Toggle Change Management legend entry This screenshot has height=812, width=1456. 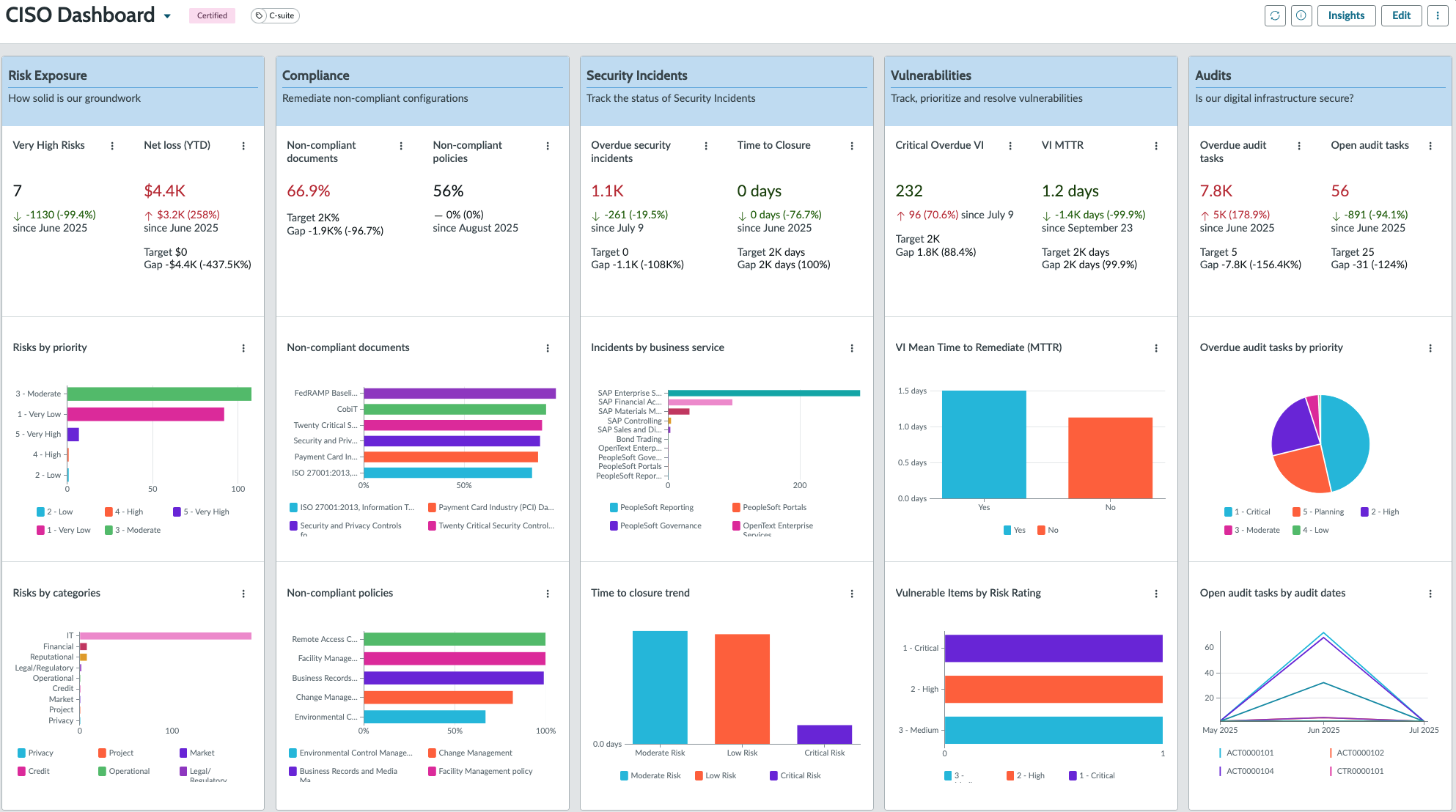(471, 753)
